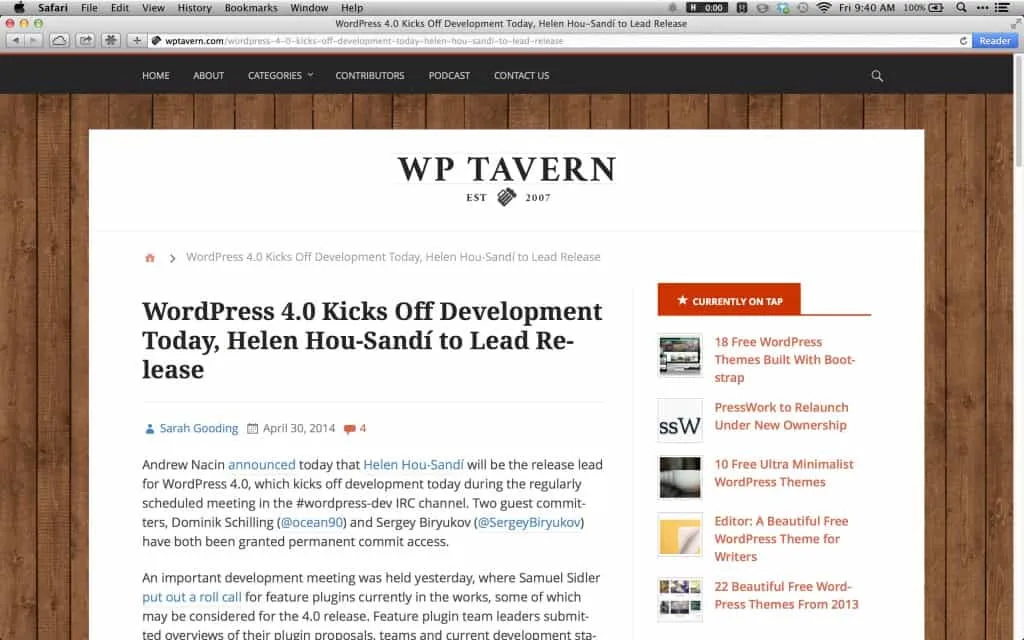The image size is (1024, 640).
Task: Click the home icon in the breadcrumb
Action: (149, 257)
